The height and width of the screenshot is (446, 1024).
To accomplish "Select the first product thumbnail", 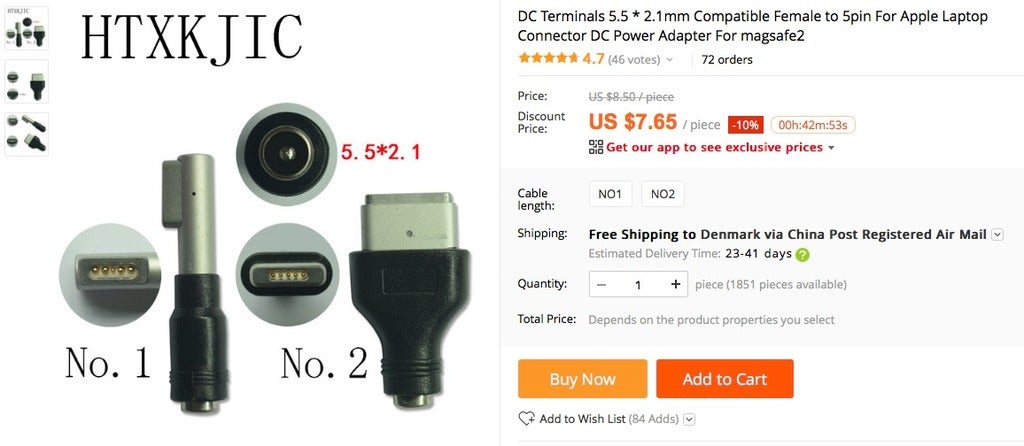I will (x=26, y=28).
